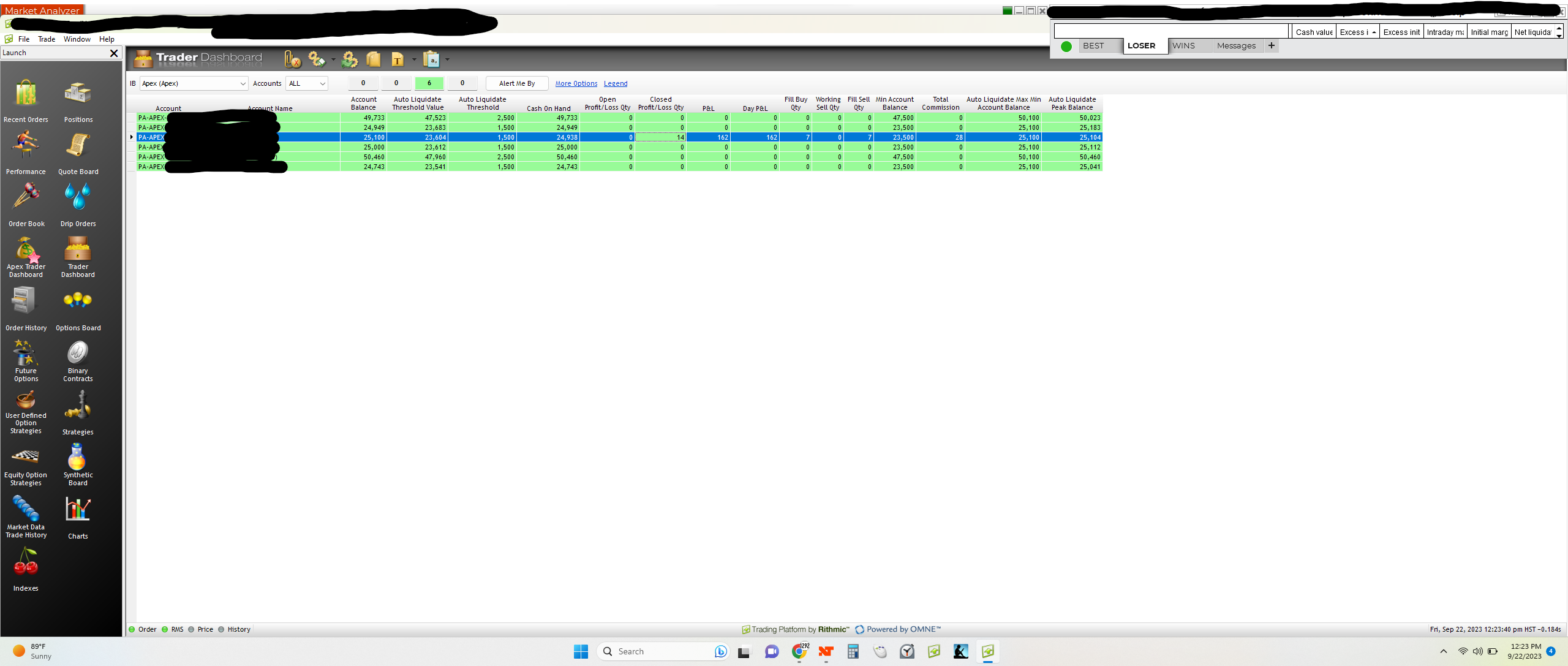Click the row indicator arrow of the selected account row
The image size is (1568, 666).
132,137
